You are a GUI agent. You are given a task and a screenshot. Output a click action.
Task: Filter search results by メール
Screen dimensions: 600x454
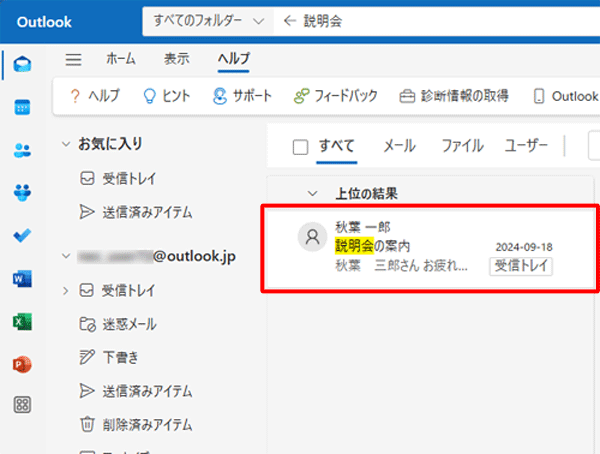coord(399,146)
